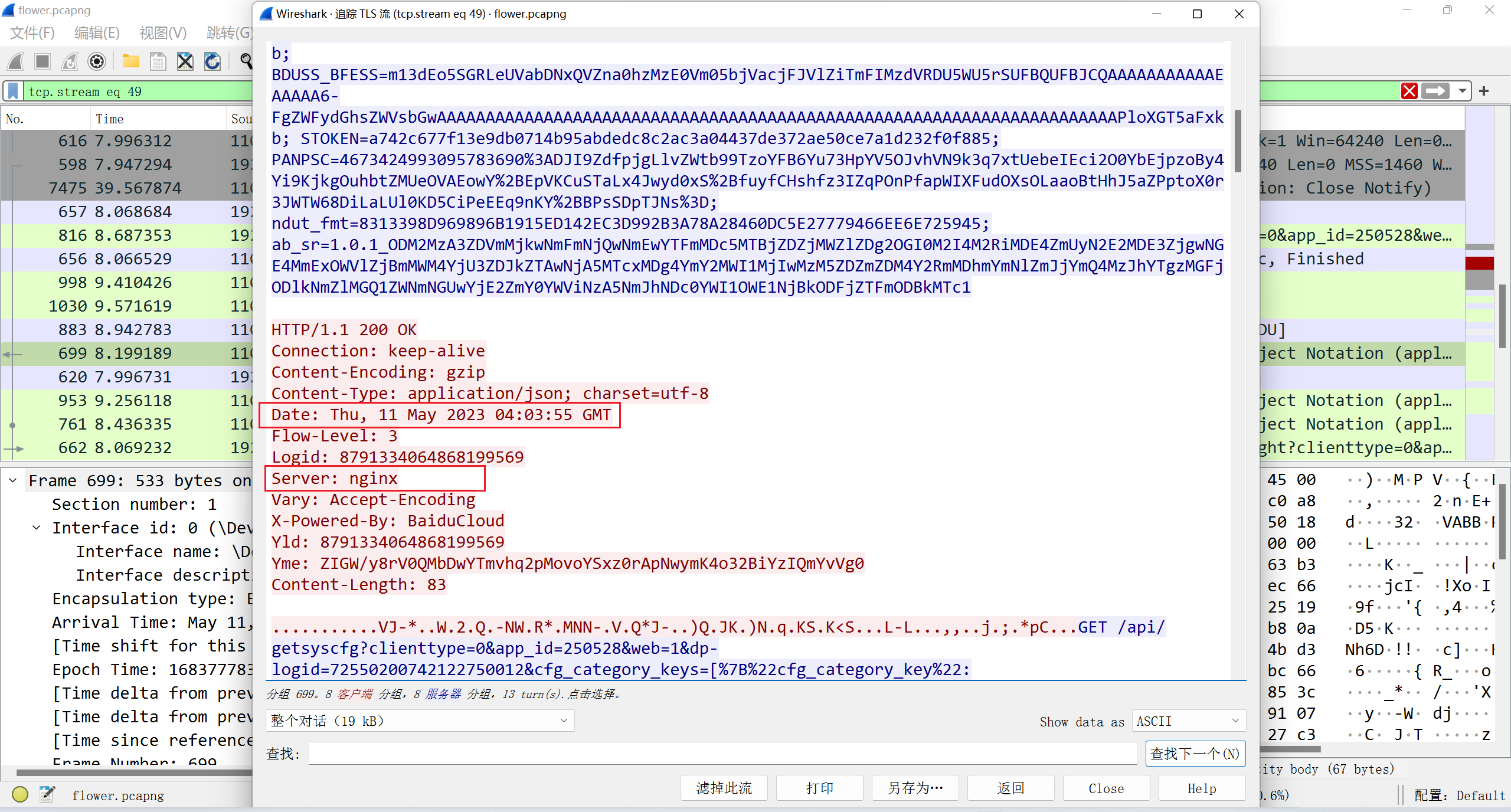
Task: Click the 查找 search input field
Action: pyautogui.click(x=721, y=754)
